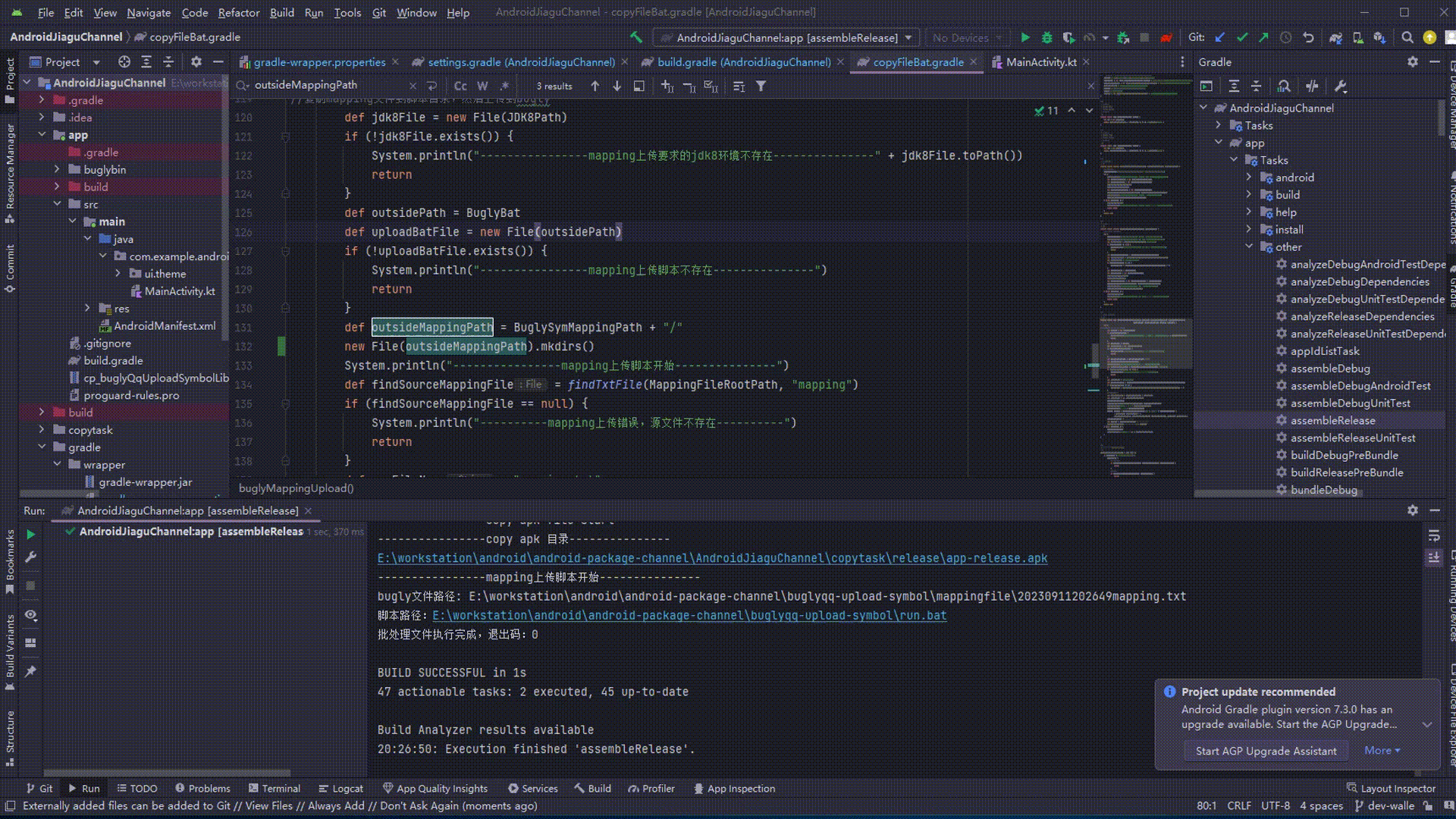Click the Attach debugger to process icon

1123,37
